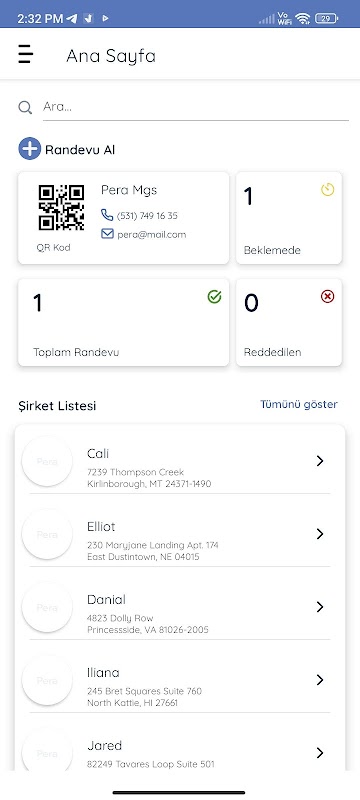Image resolution: width=360 pixels, height=800 pixels.
Task: Open the hamburger navigation menu
Action: pos(25,54)
